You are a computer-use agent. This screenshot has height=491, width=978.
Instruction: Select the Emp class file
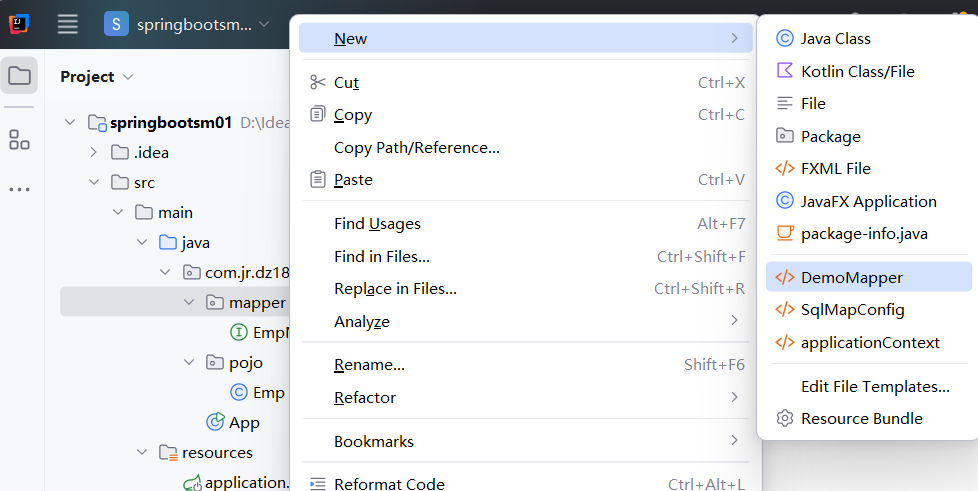(269, 392)
